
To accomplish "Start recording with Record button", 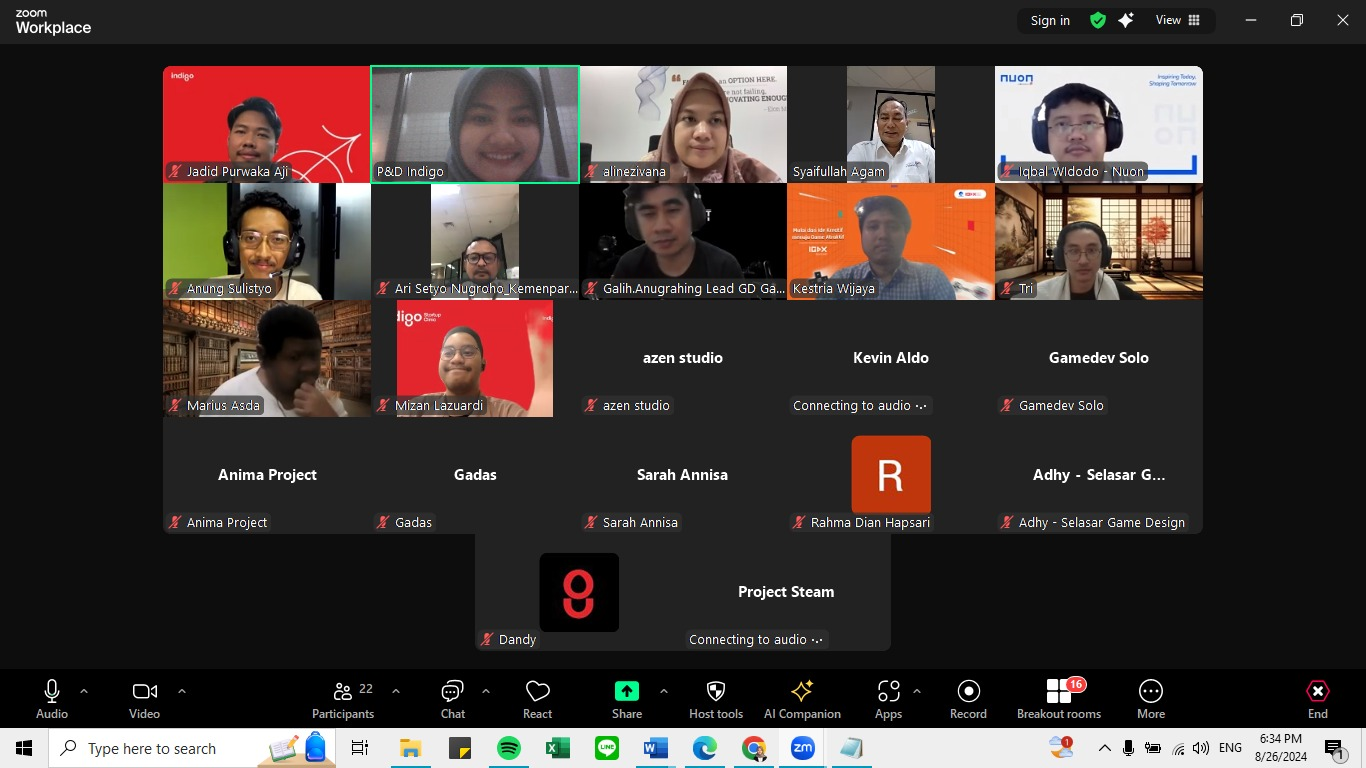I will pos(968,699).
